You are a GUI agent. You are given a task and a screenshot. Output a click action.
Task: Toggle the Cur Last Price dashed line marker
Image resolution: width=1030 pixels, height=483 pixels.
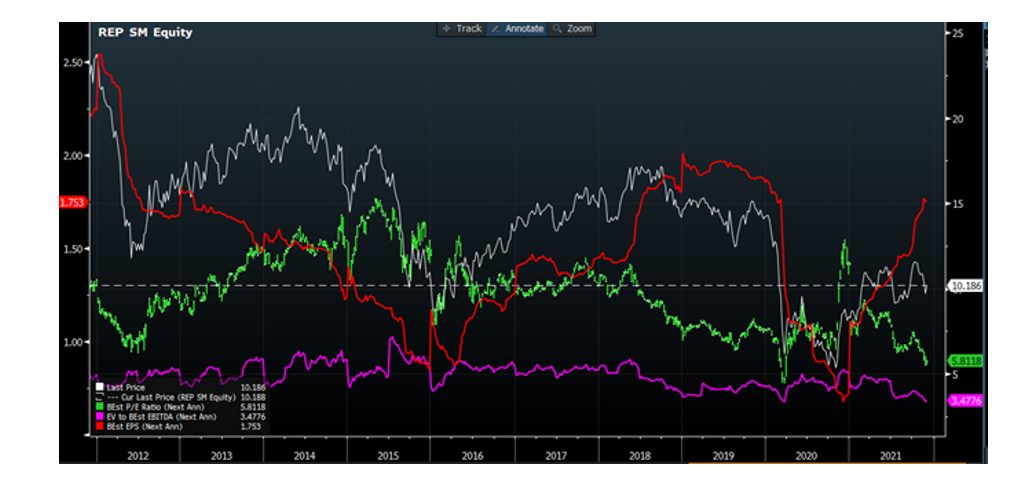(101, 397)
